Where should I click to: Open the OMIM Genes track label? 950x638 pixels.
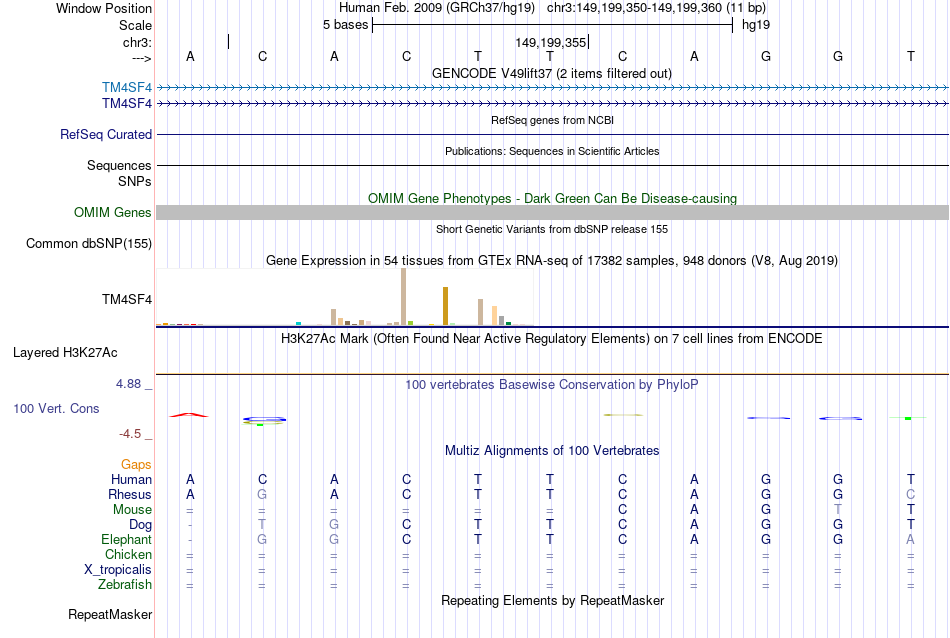coord(112,213)
